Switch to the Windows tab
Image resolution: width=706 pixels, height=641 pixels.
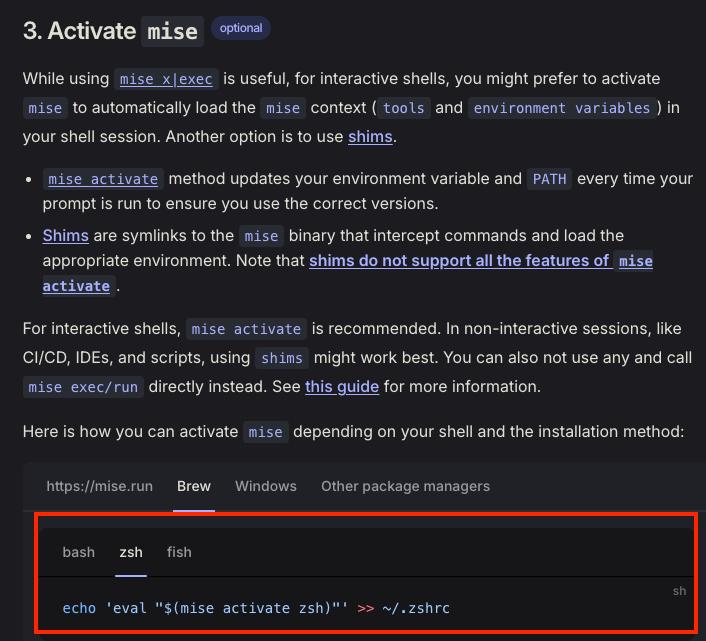pyautogui.click(x=266, y=486)
